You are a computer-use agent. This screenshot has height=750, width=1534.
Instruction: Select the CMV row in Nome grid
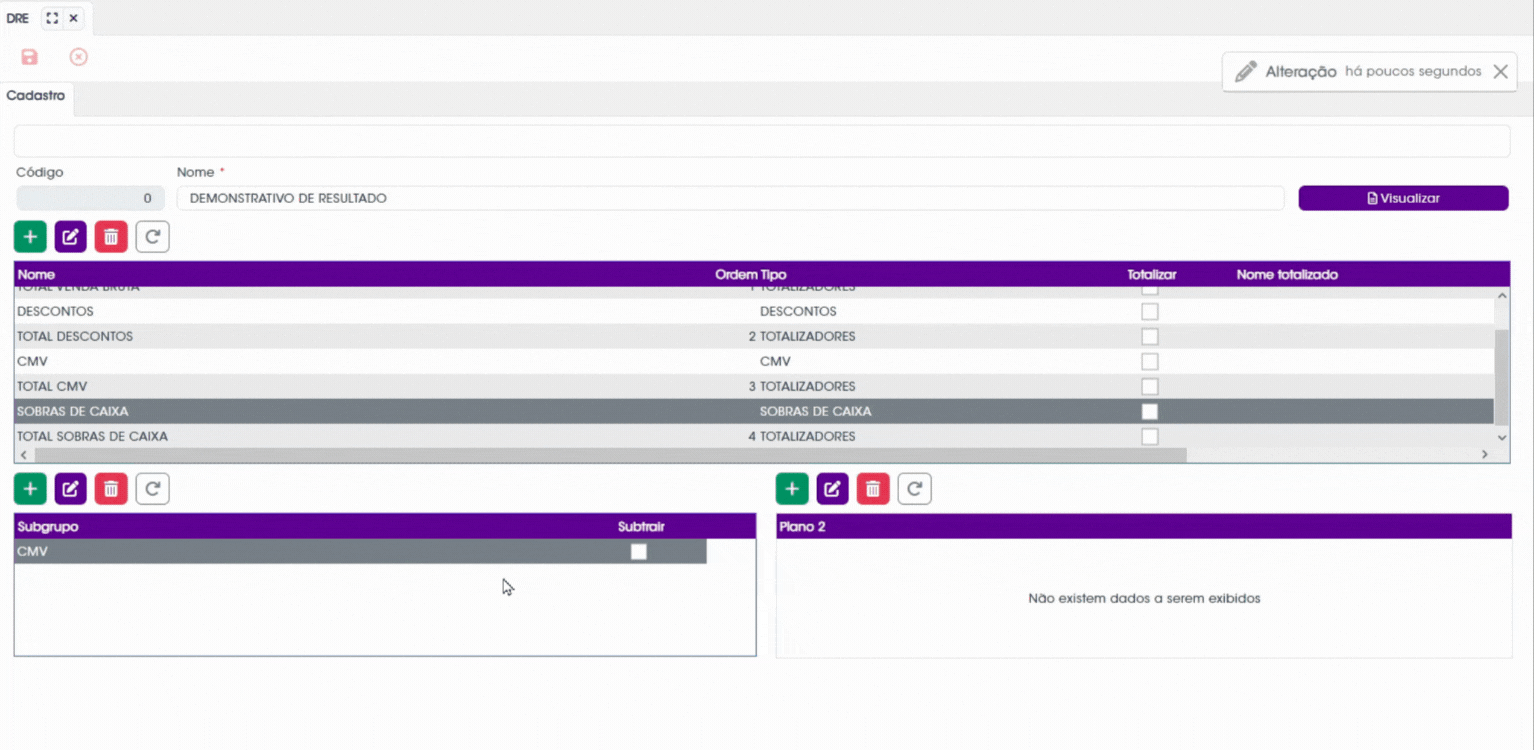(754, 361)
